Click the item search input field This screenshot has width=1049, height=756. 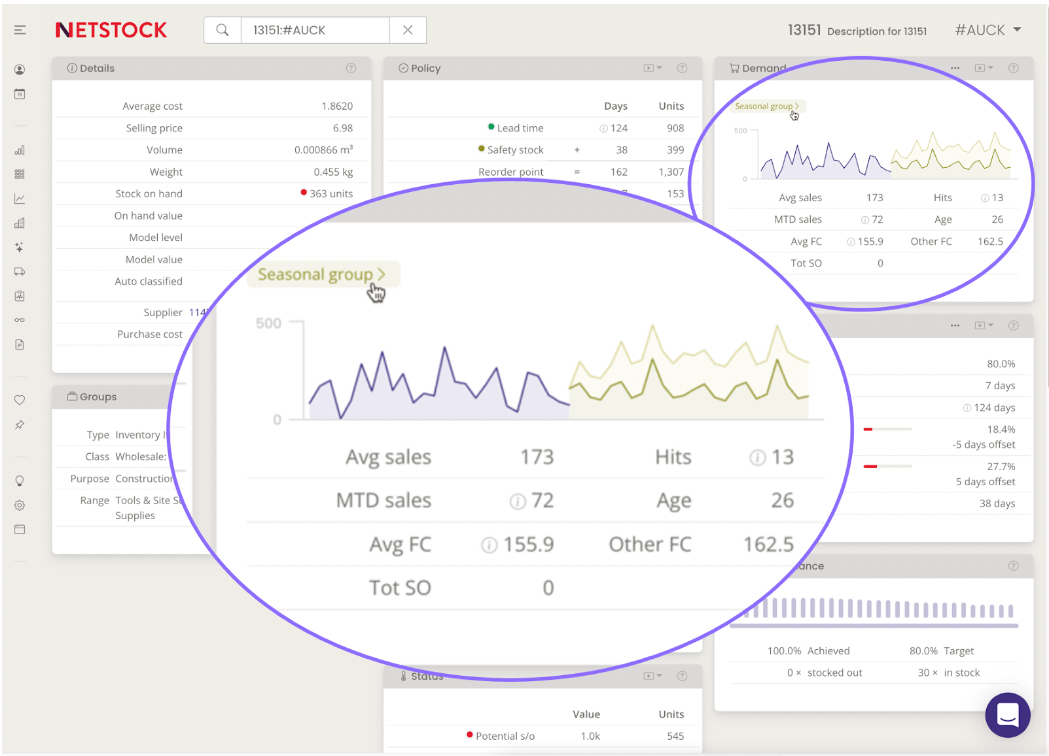tap(314, 30)
